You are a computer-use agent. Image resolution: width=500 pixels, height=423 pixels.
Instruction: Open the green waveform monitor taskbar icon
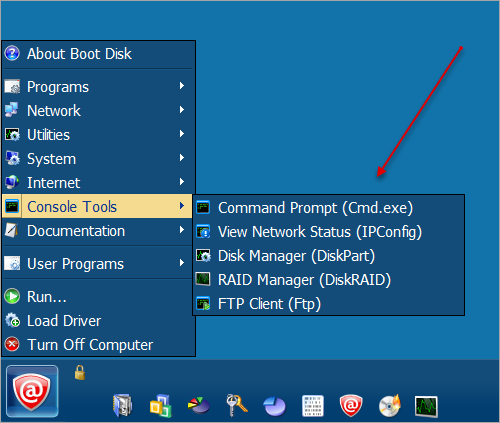coord(426,407)
